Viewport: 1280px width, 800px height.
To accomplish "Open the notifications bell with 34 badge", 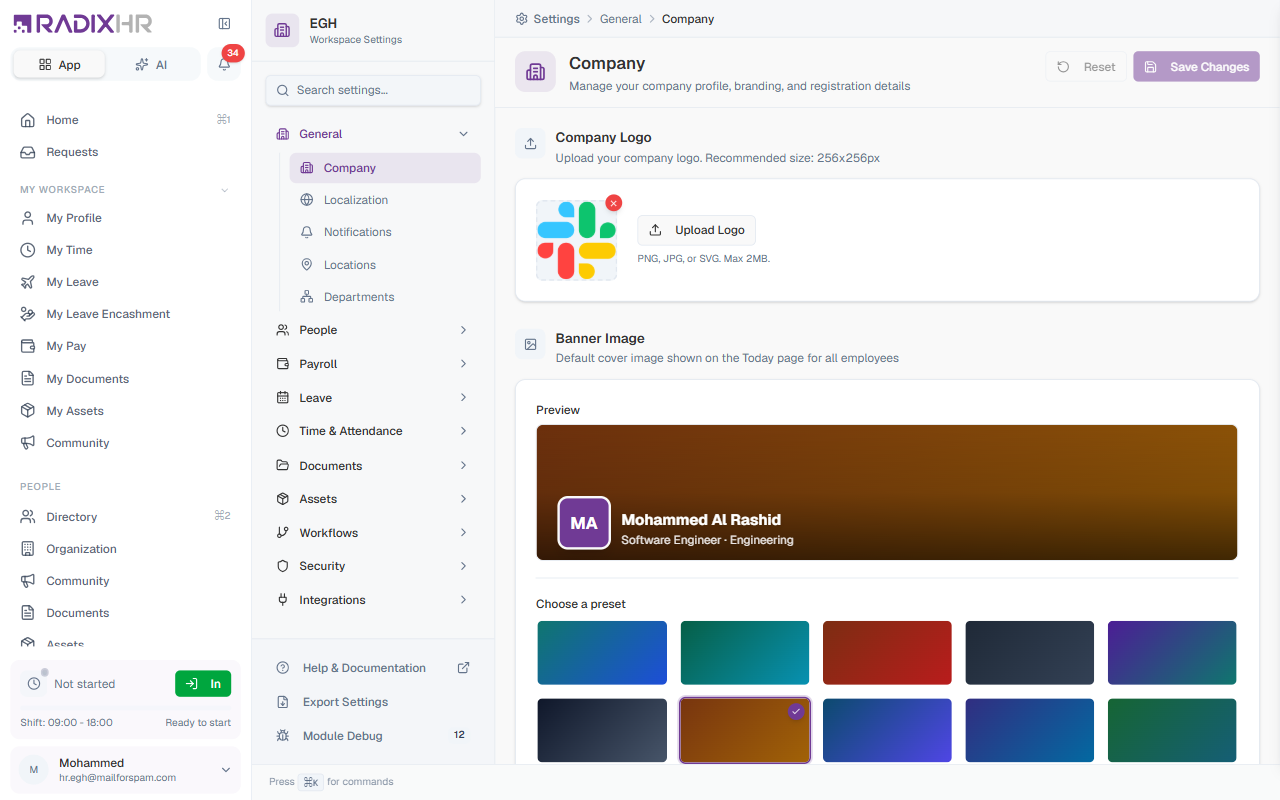I will 224,64.
